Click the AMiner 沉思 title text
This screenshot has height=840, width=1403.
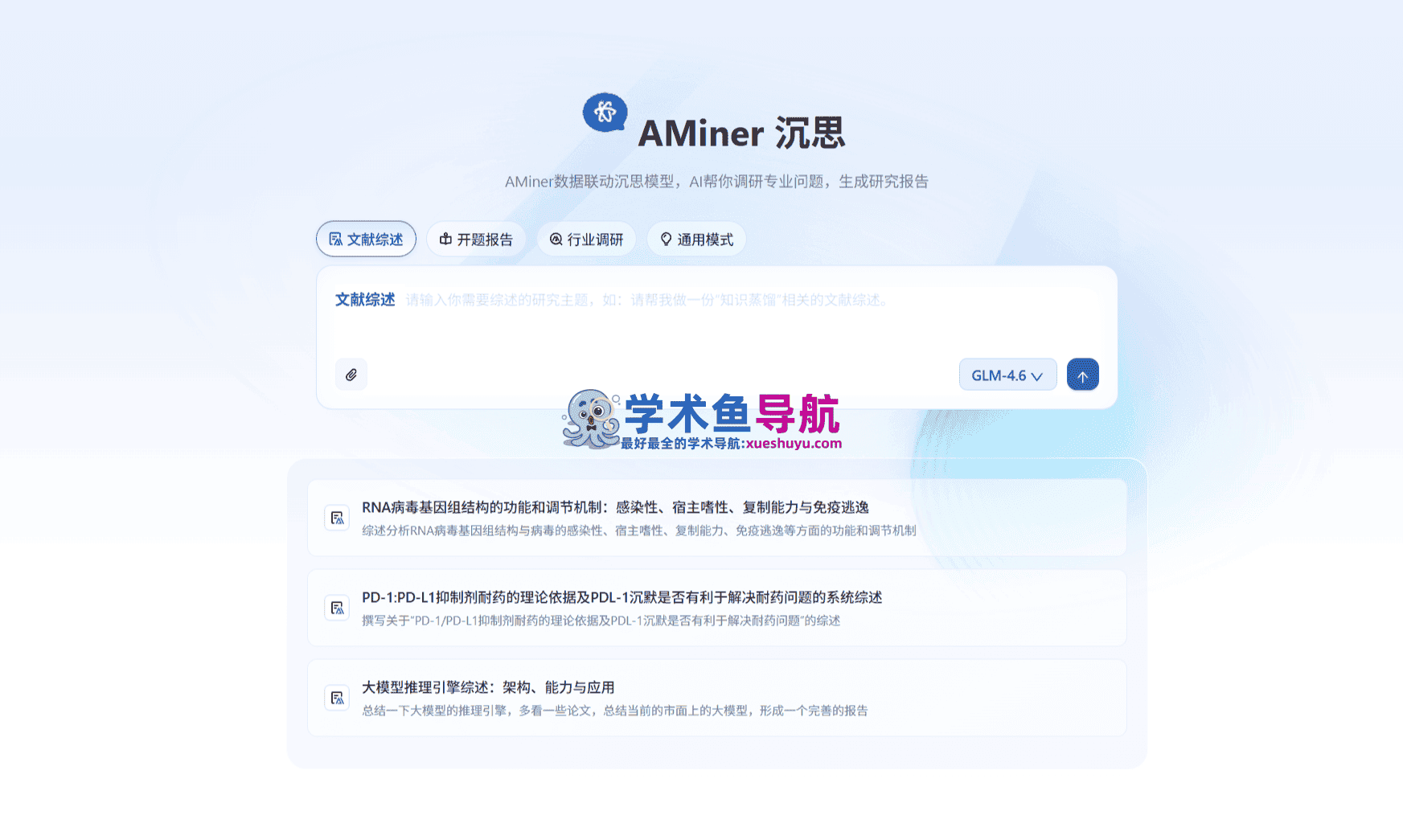click(x=741, y=133)
